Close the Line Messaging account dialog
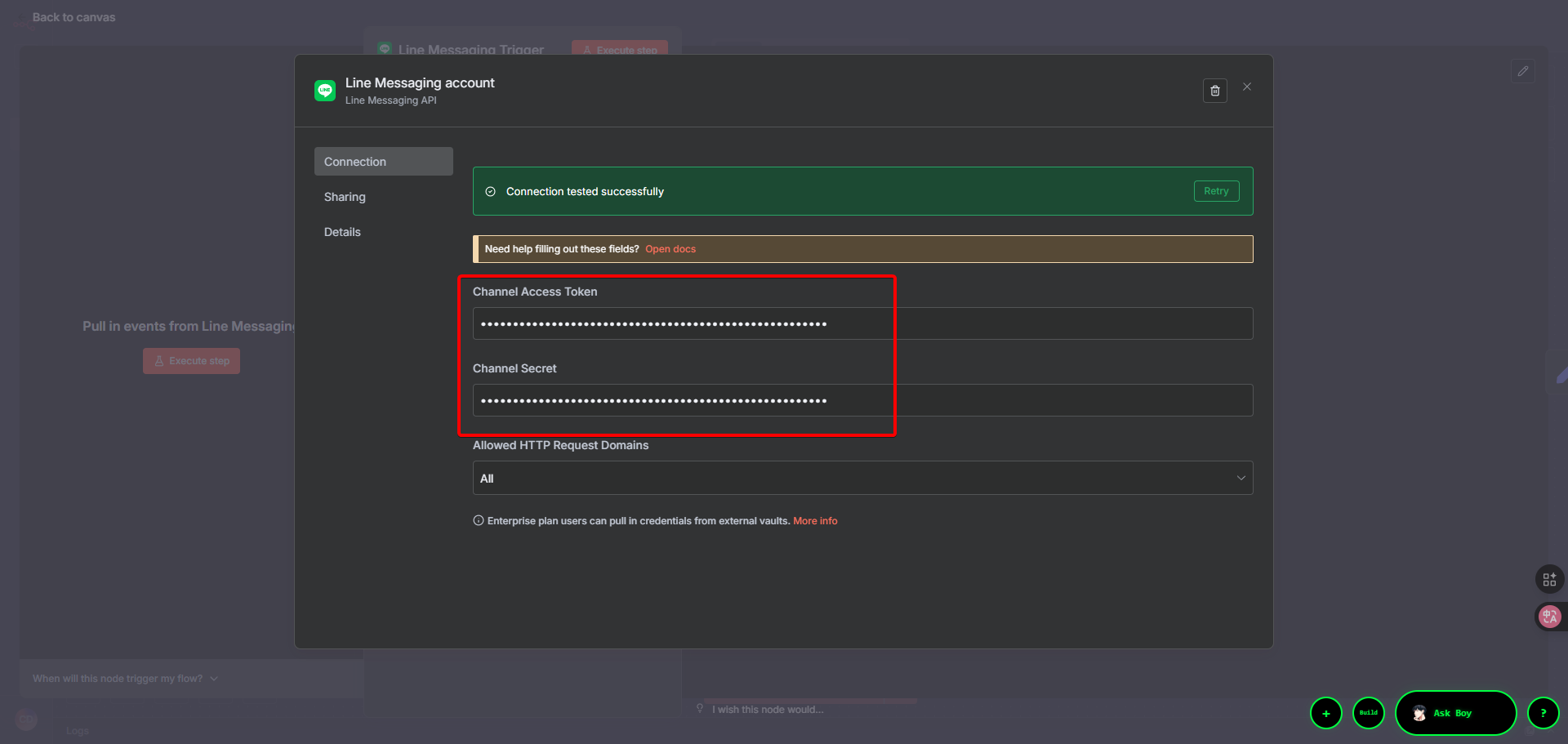 1247,87
